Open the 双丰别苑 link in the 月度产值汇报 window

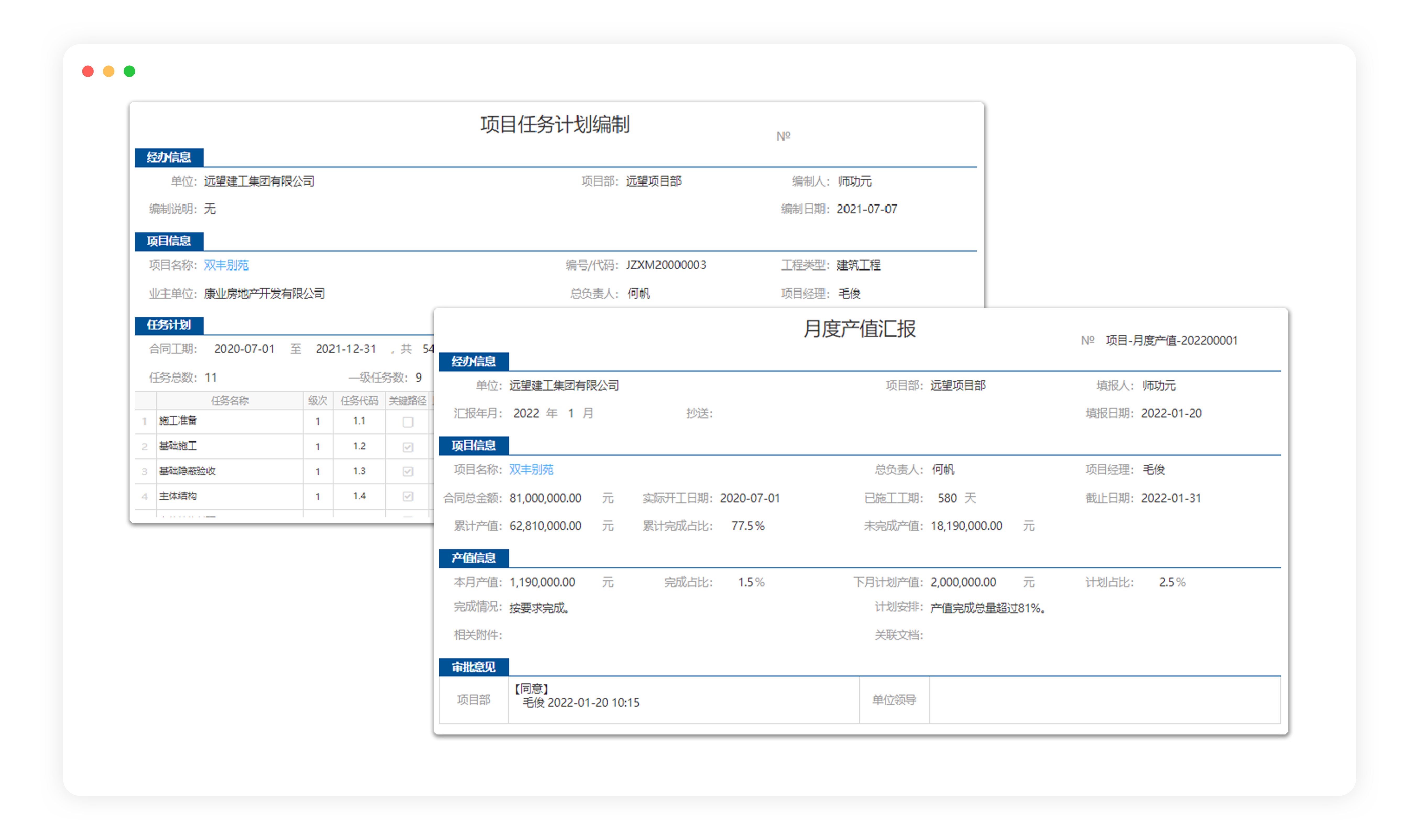click(x=531, y=469)
